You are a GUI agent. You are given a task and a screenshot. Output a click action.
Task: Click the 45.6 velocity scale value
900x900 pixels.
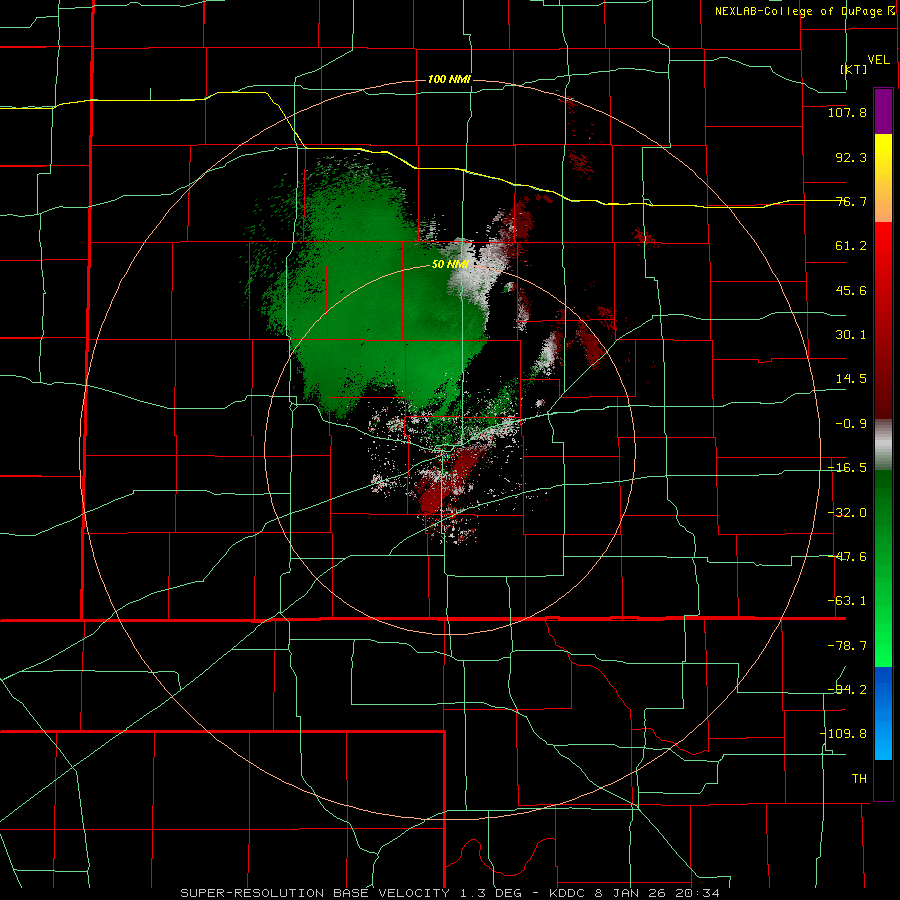point(851,290)
